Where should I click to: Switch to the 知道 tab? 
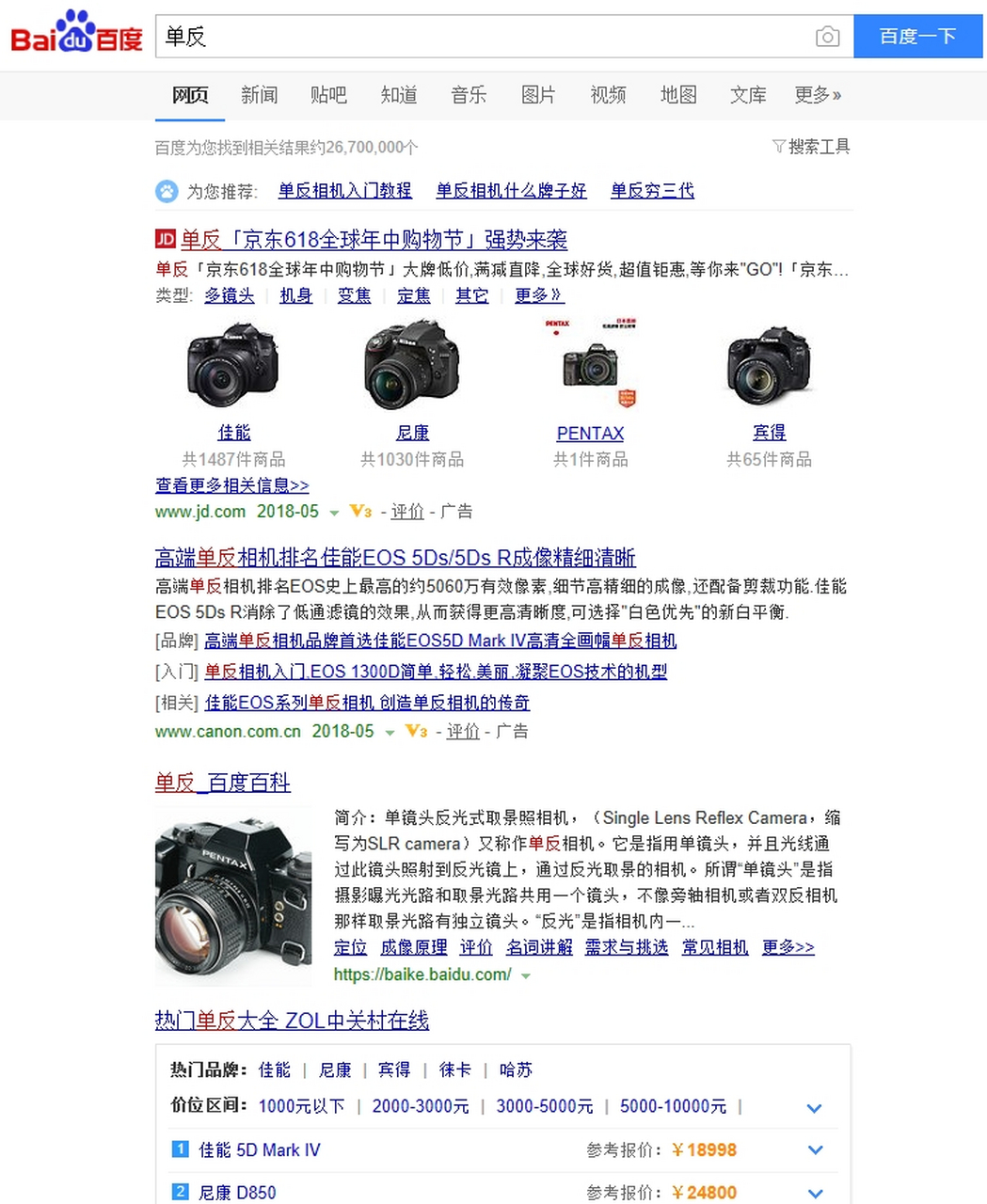click(x=399, y=95)
